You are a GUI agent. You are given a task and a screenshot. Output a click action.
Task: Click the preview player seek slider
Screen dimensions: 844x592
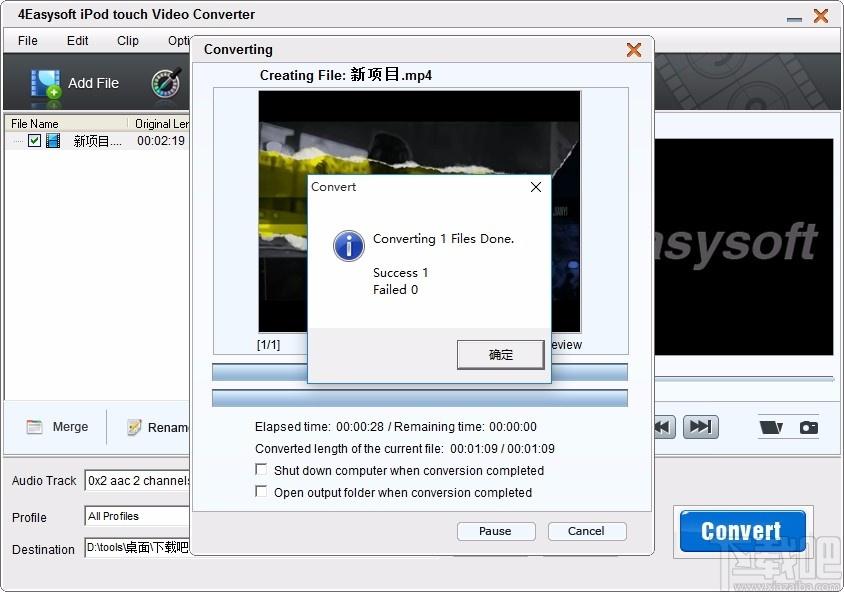[x=744, y=379]
